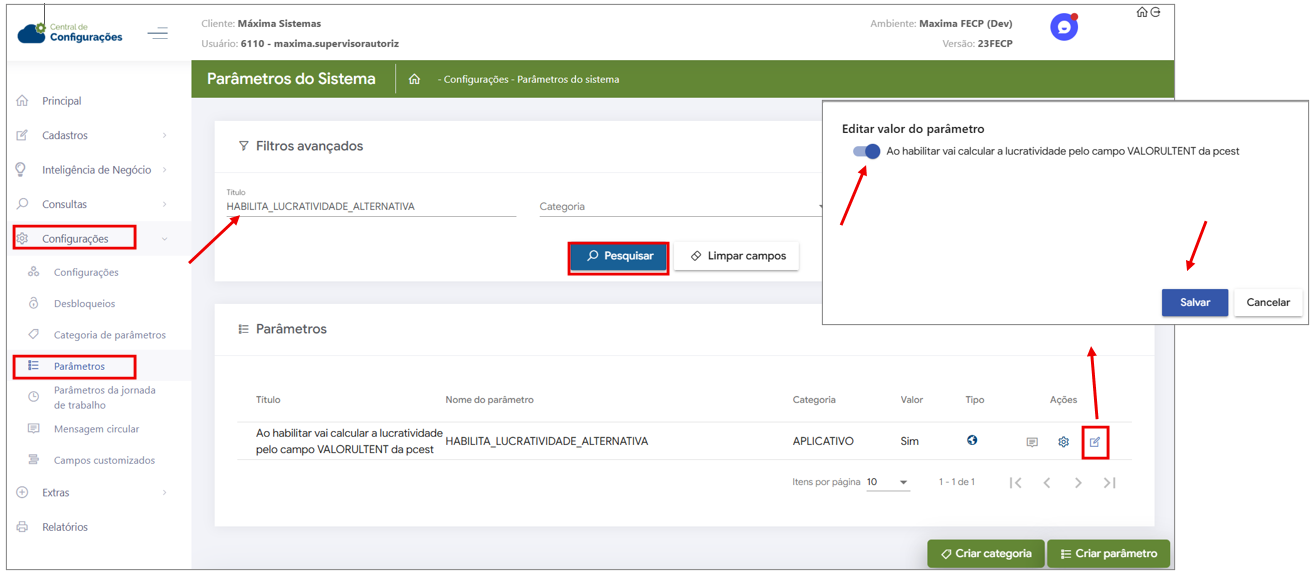Image resolution: width=1315 pixels, height=583 pixels.
Task: Click the globe type icon in row
Action: point(972,441)
